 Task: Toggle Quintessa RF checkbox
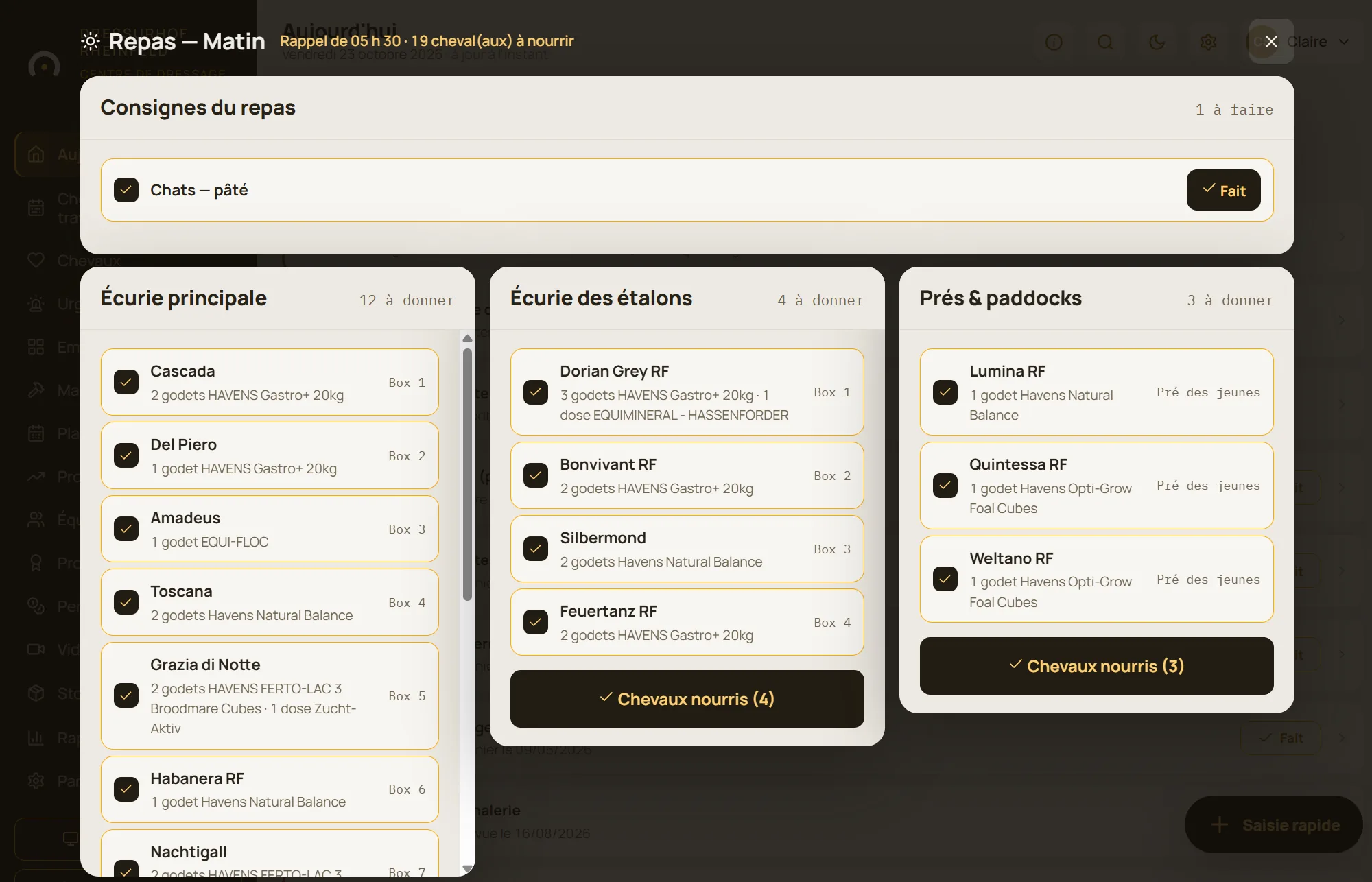[945, 486]
